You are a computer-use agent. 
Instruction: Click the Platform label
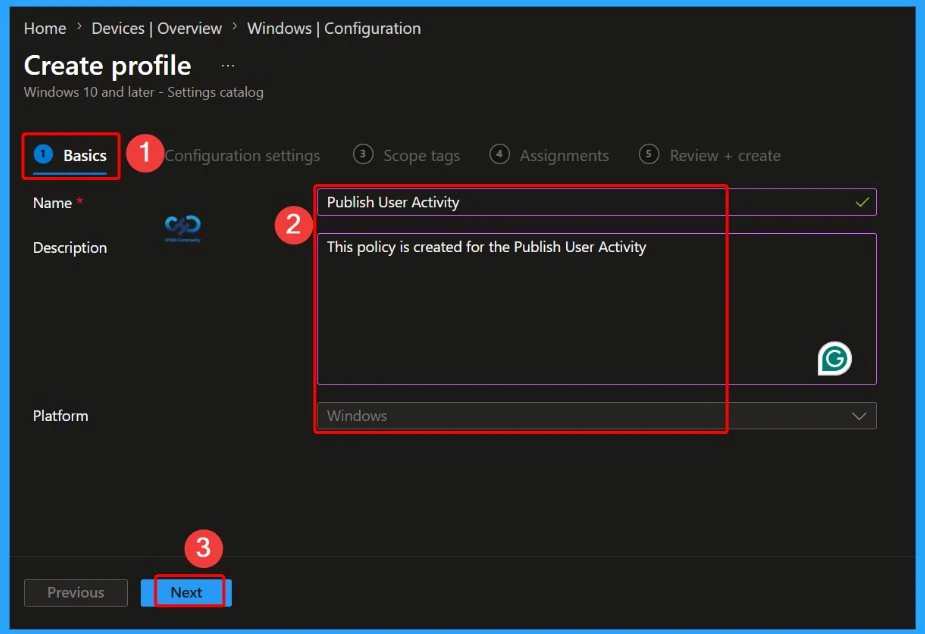click(61, 416)
